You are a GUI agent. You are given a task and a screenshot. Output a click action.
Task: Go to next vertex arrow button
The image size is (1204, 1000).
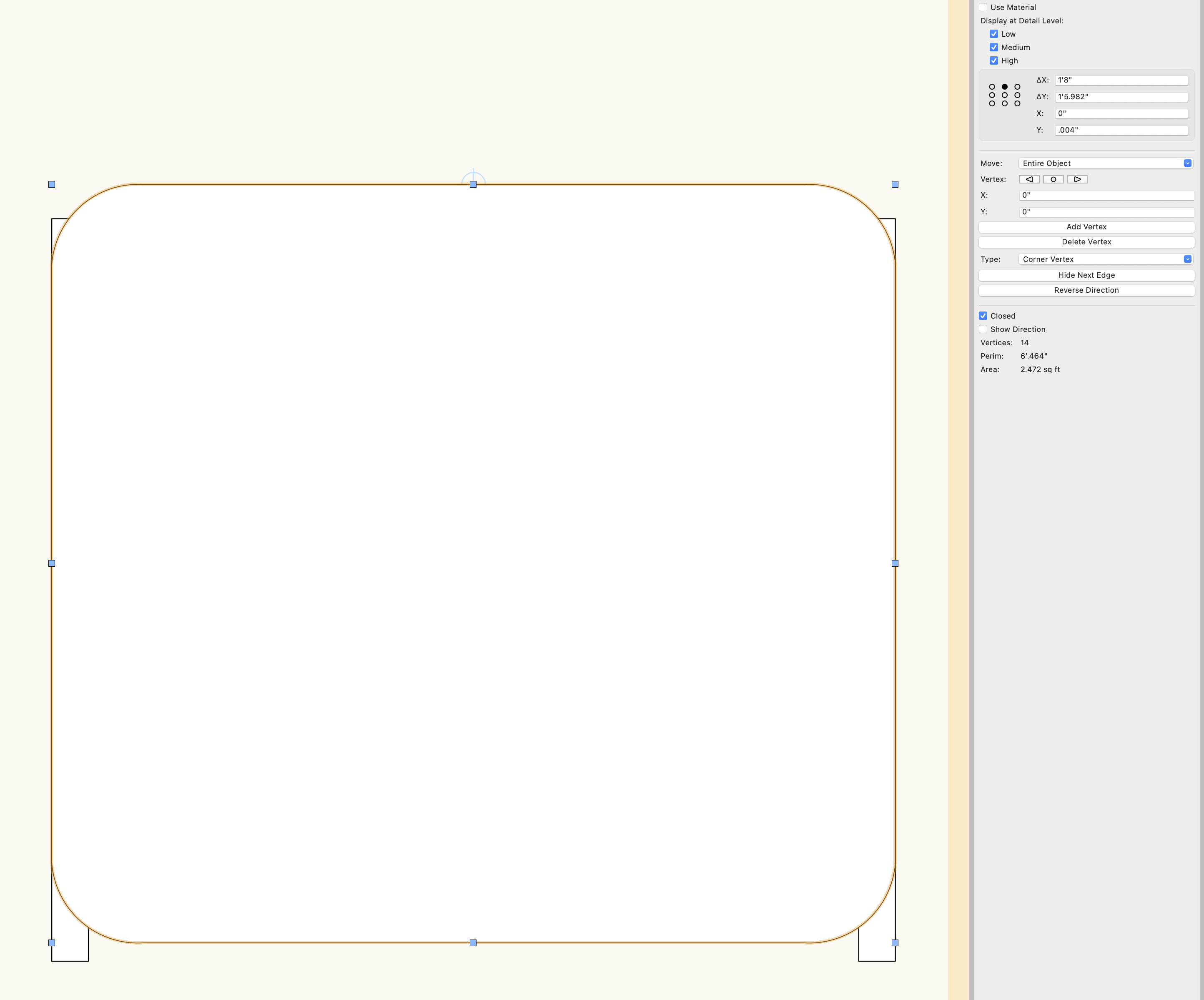coord(1077,179)
